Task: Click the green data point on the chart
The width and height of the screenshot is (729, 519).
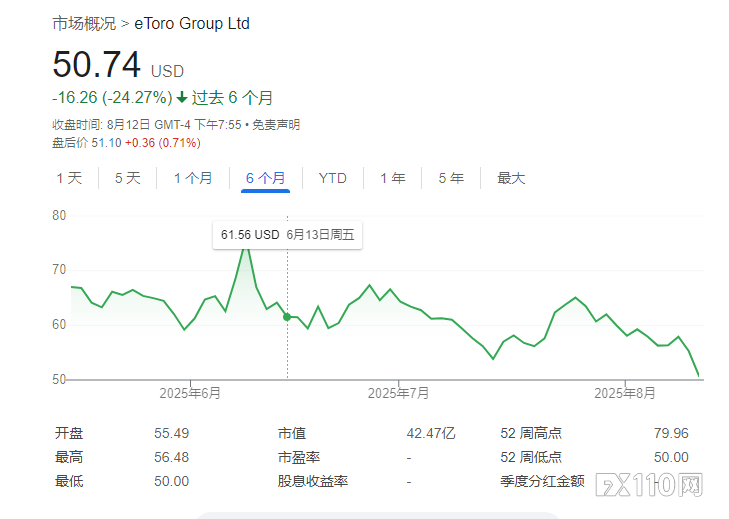Action: point(287,317)
